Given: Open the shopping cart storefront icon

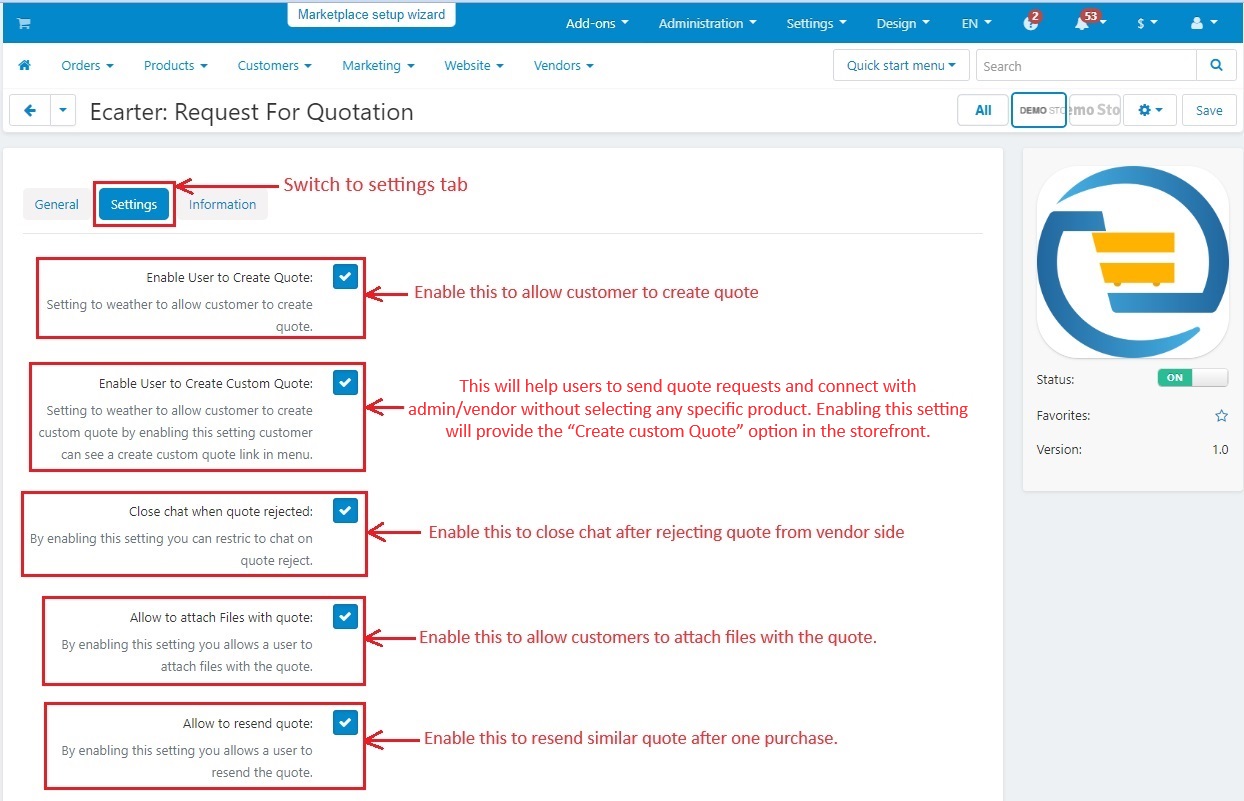Looking at the screenshot, I should pyautogui.click(x=24, y=23).
